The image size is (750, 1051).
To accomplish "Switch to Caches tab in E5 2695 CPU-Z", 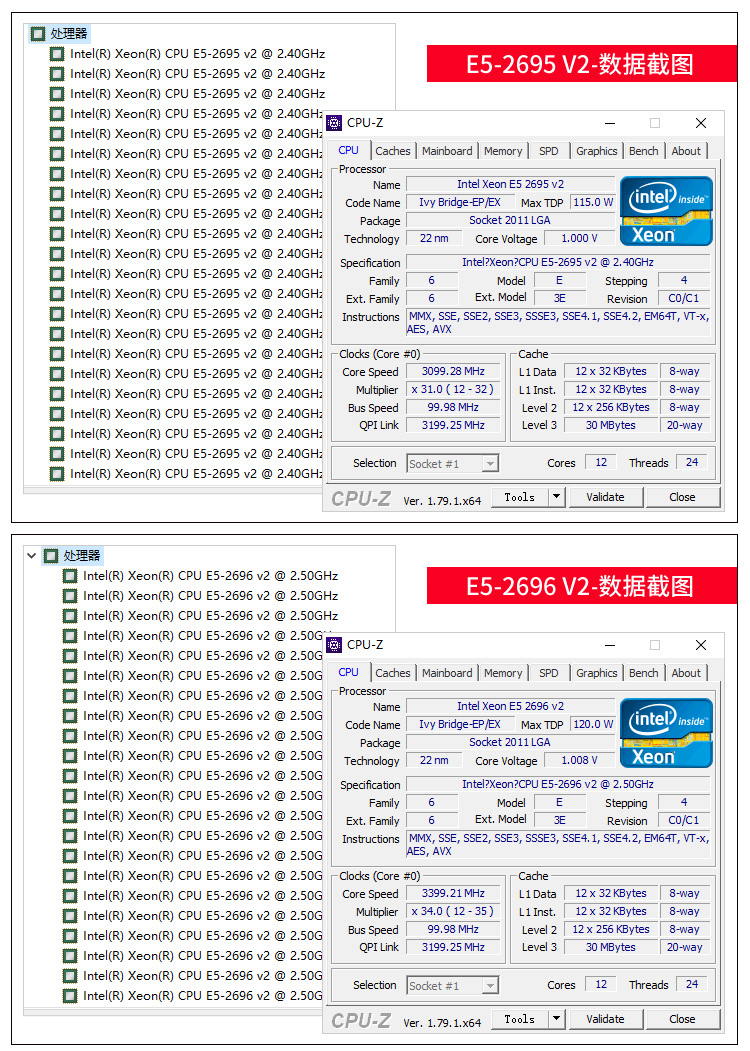I will coord(393,151).
